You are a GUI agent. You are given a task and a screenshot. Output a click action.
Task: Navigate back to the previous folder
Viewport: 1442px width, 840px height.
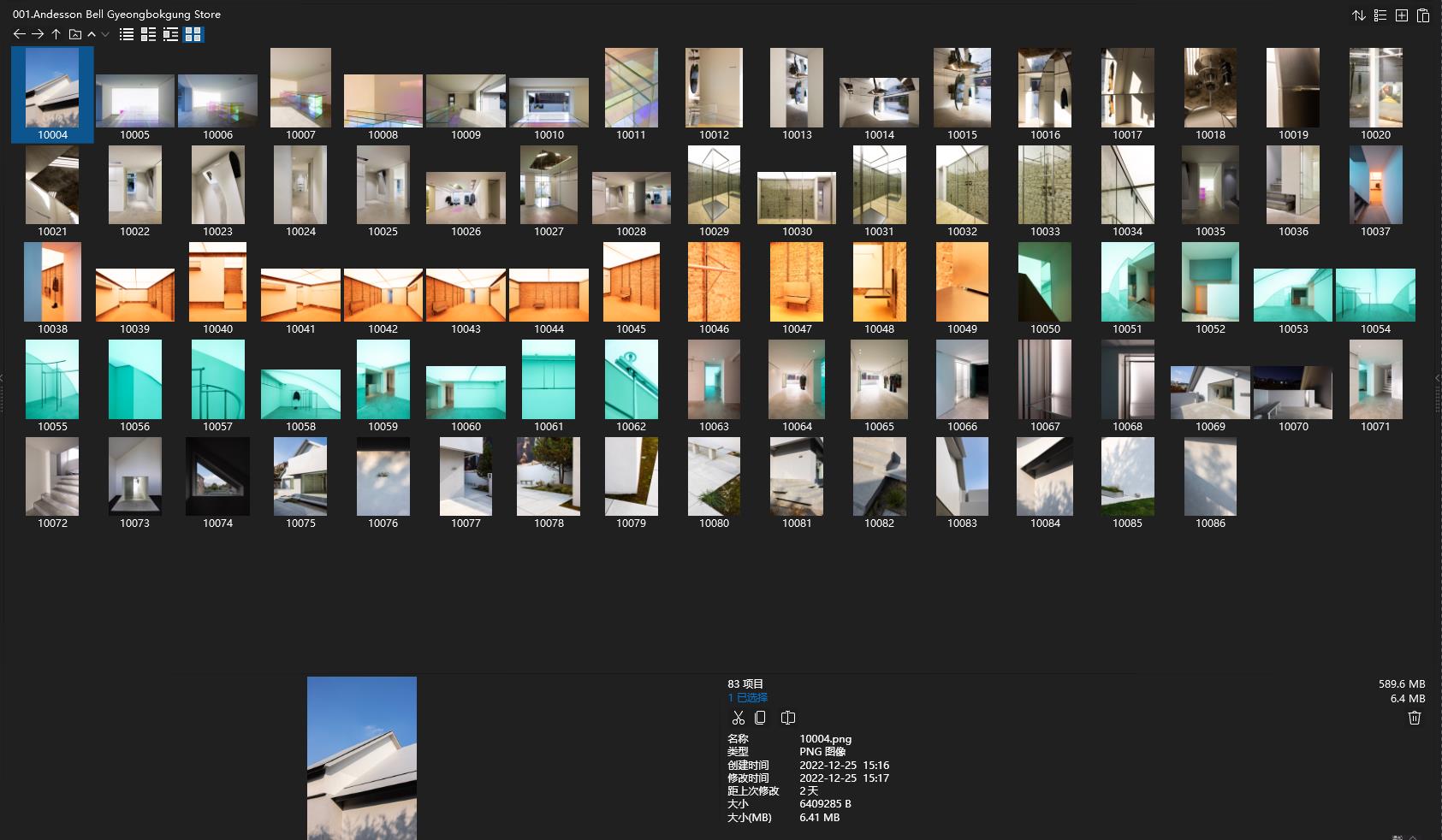pyautogui.click(x=20, y=34)
